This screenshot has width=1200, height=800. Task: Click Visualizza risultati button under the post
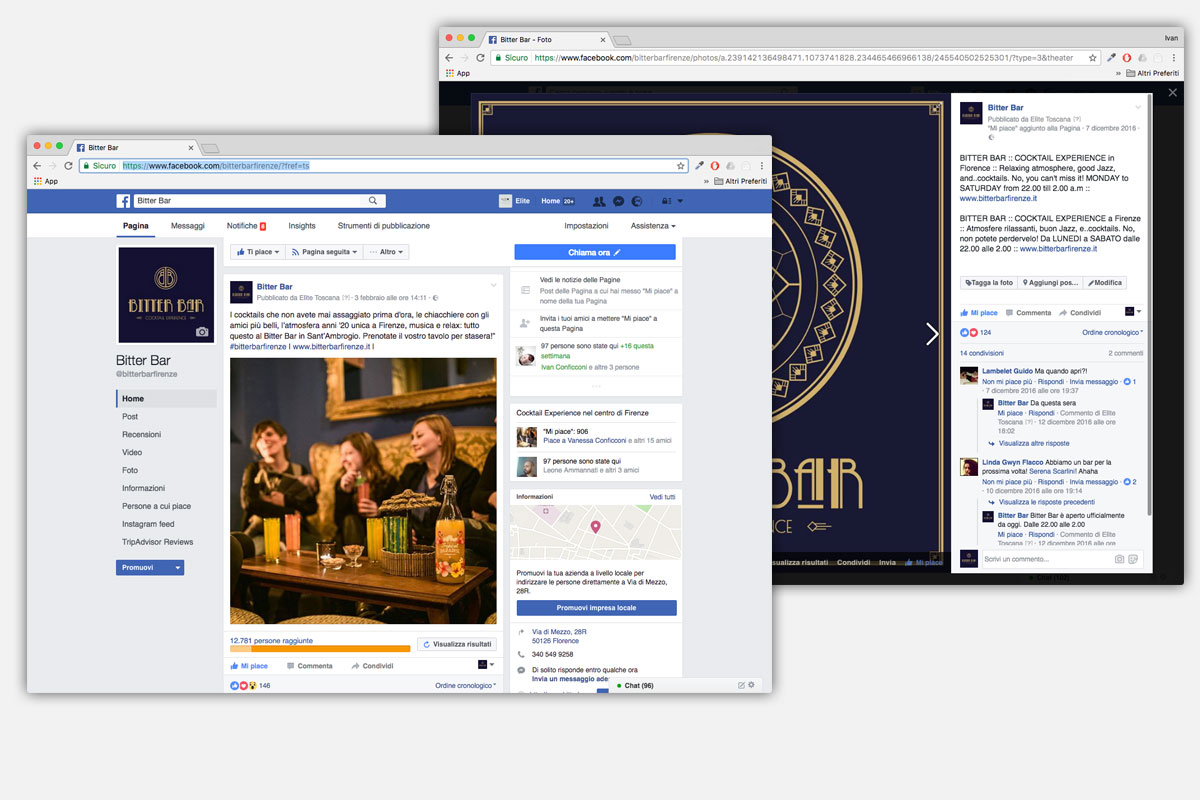[x=457, y=645]
